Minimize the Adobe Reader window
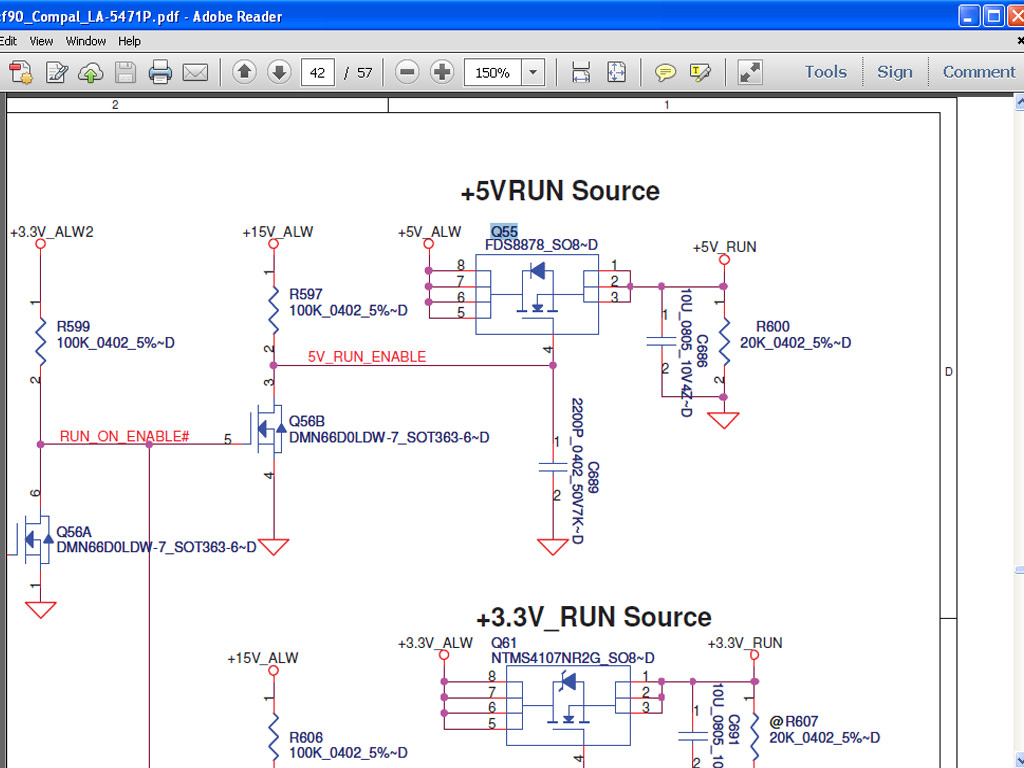 [968, 16]
